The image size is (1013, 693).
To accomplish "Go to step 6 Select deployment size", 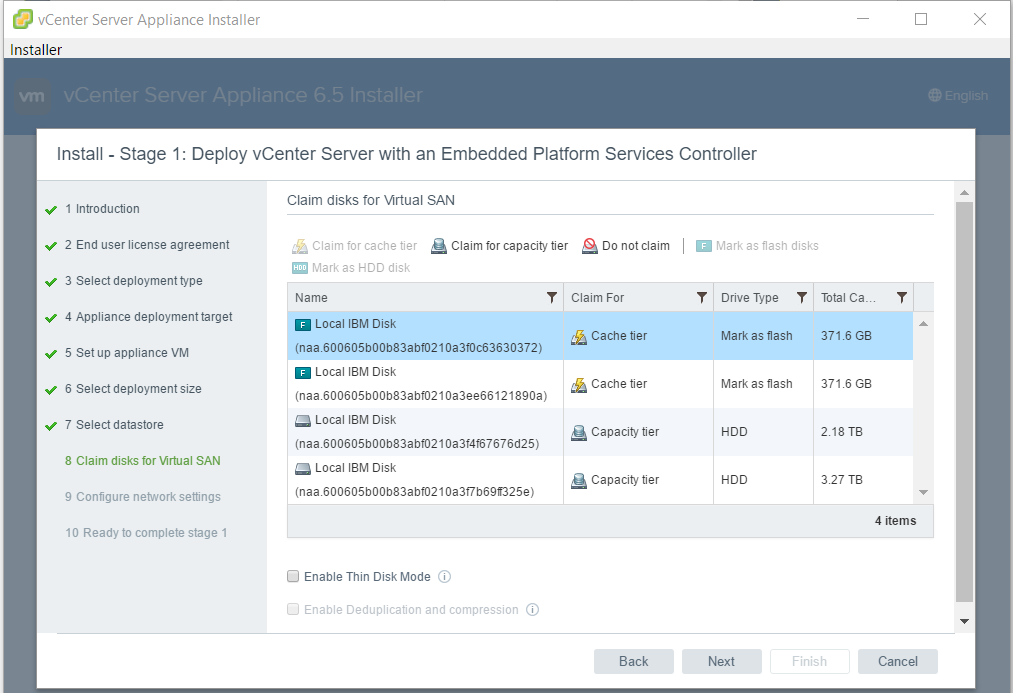I will point(133,389).
